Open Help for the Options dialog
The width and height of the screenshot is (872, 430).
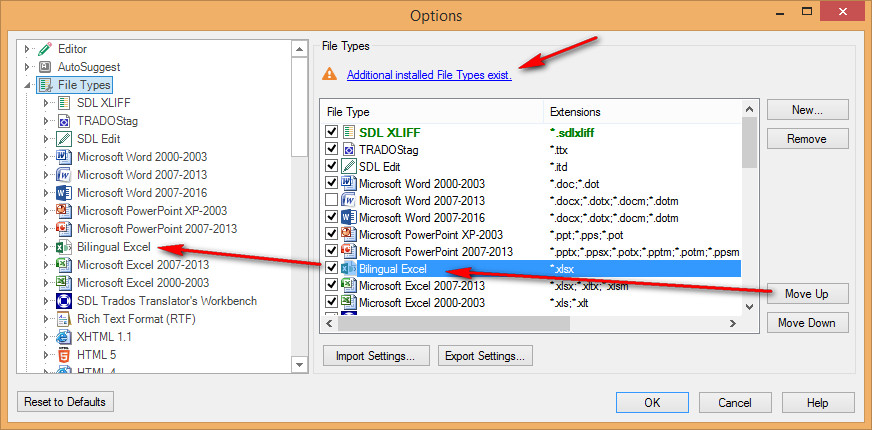pos(818,403)
